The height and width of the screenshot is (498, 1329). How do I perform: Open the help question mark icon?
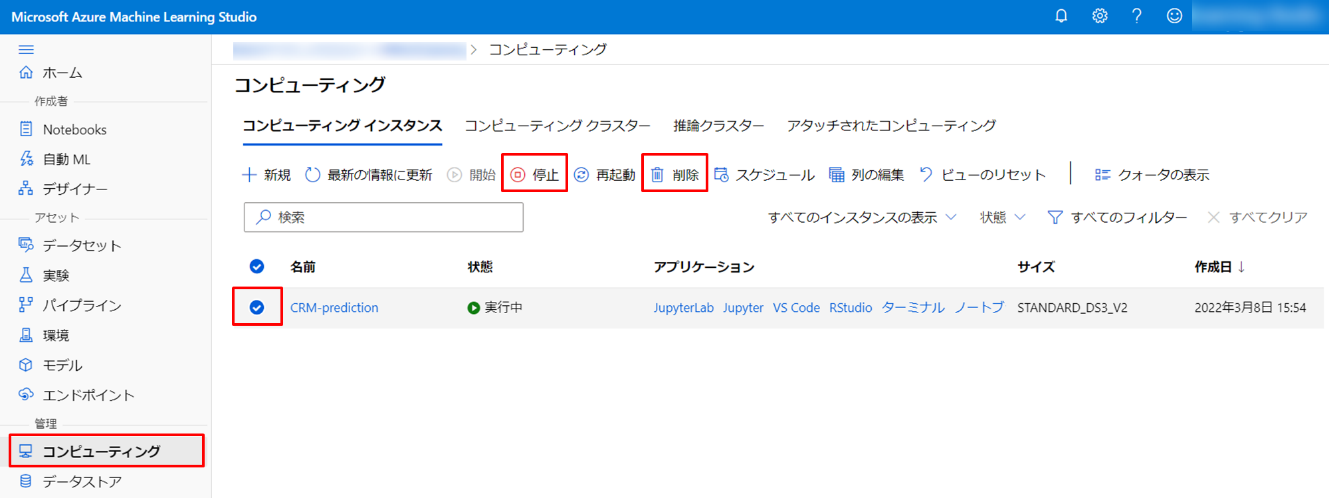(1137, 16)
